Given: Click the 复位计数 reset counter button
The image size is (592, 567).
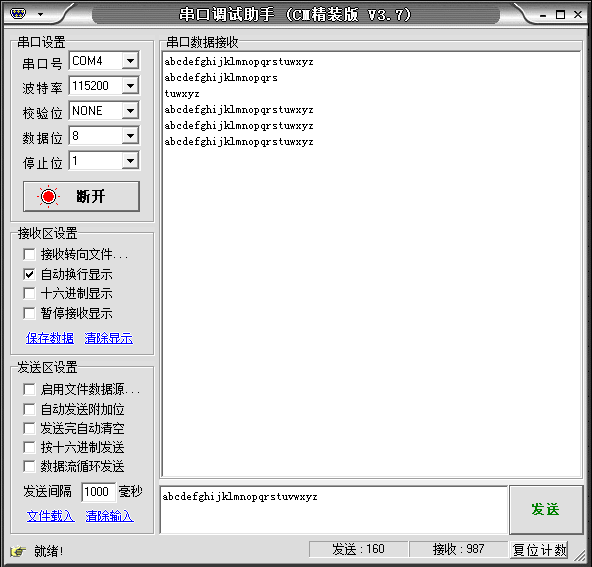Looking at the screenshot, I should 539,550.
